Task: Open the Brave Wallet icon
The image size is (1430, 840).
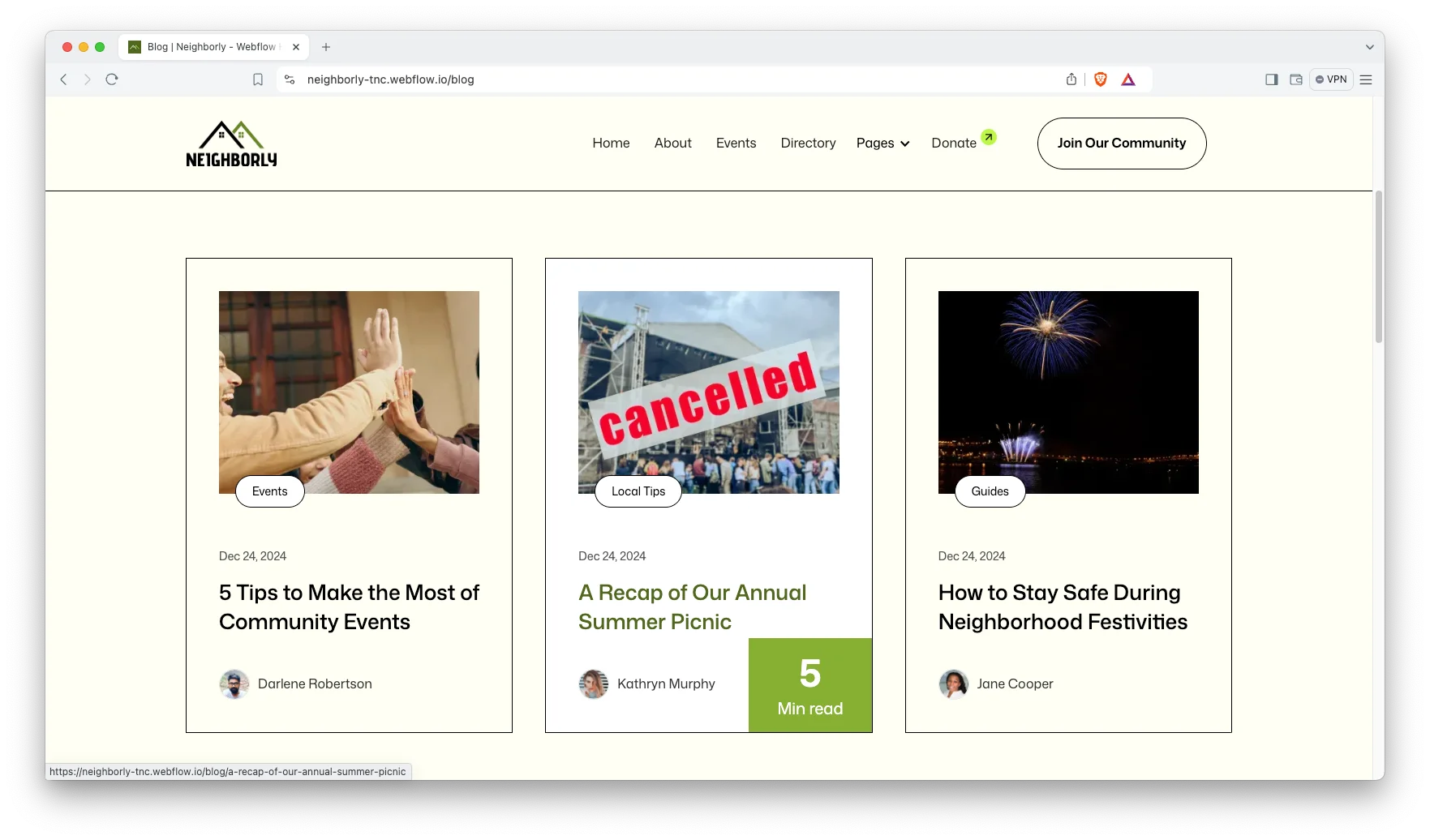Action: pyautogui.click(x=1296, y=79)
